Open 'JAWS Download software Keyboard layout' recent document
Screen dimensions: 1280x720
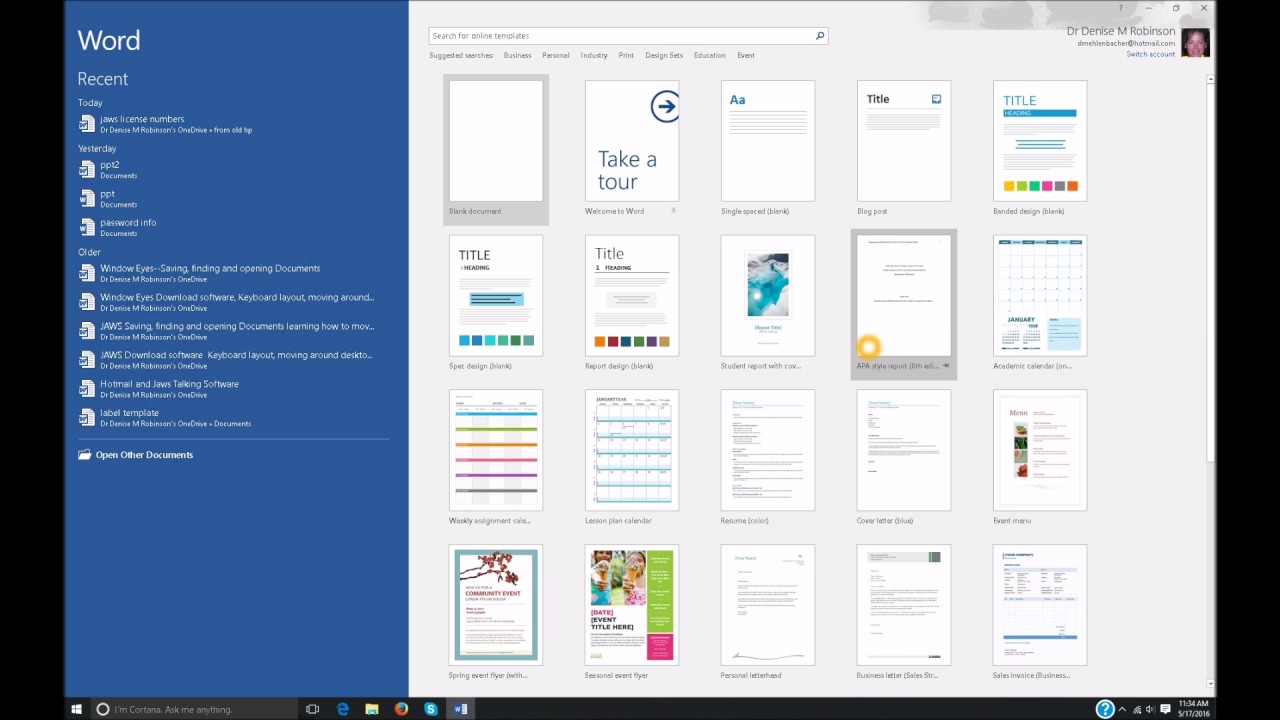[x=232, y=360]
